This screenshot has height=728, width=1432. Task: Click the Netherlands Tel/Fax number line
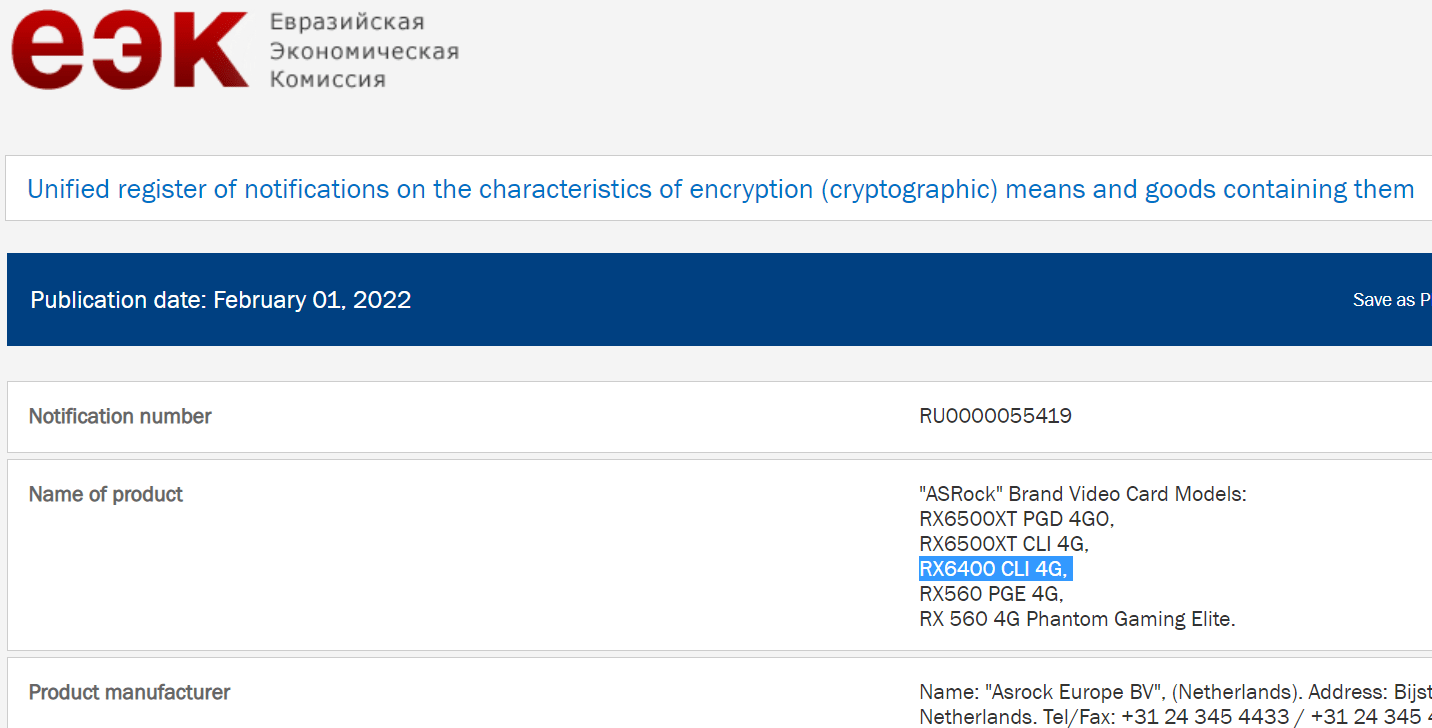tap(1170, 717)
